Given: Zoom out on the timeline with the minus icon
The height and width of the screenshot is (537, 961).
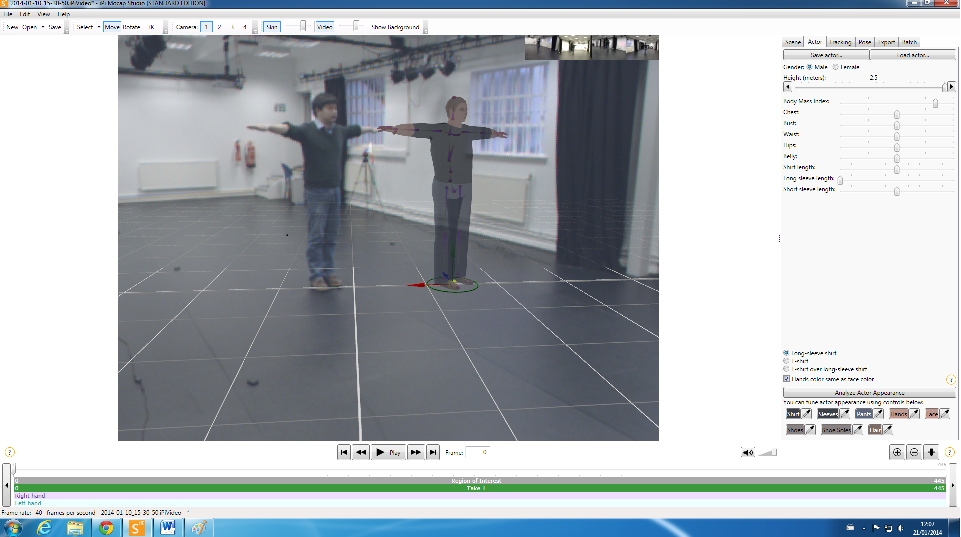Looking at the screenshot, I should click(x=914, y=452).
